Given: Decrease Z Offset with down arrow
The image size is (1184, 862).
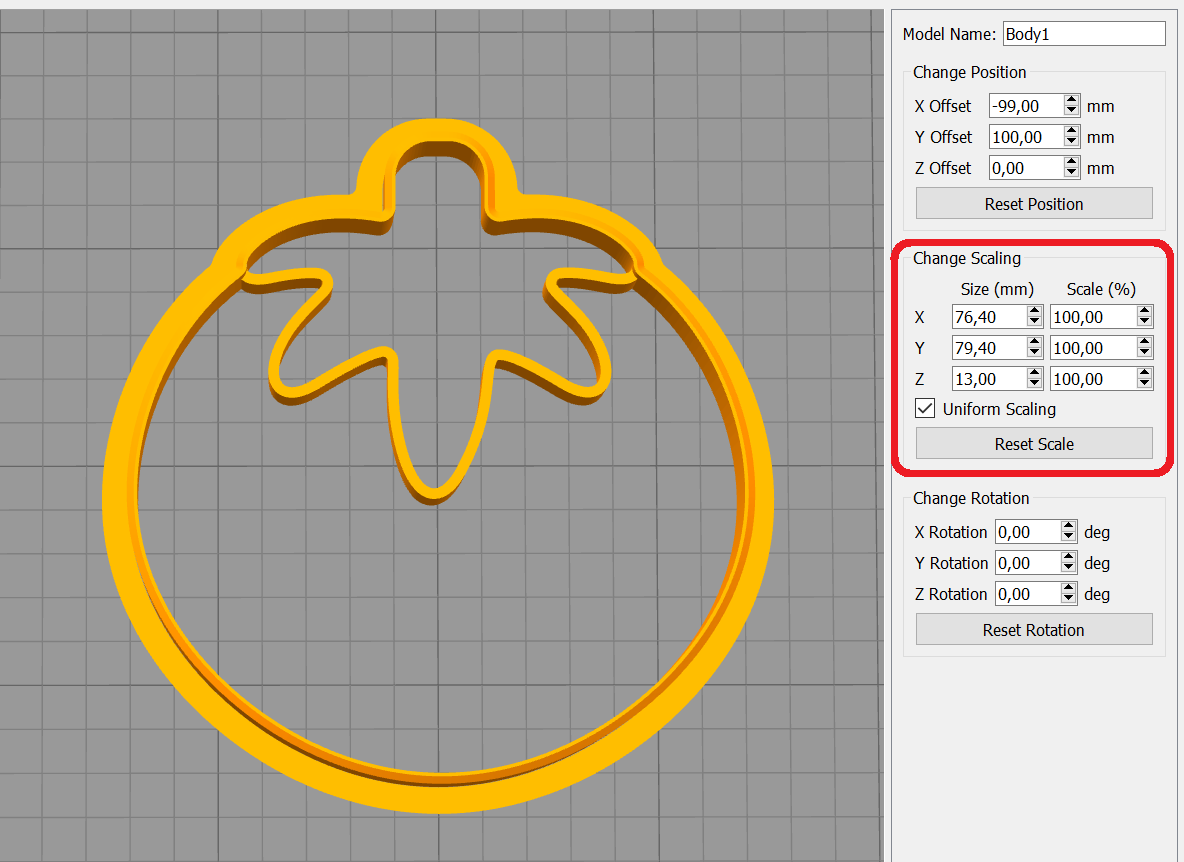Looking at the screenshot, I should (1071, 173).
